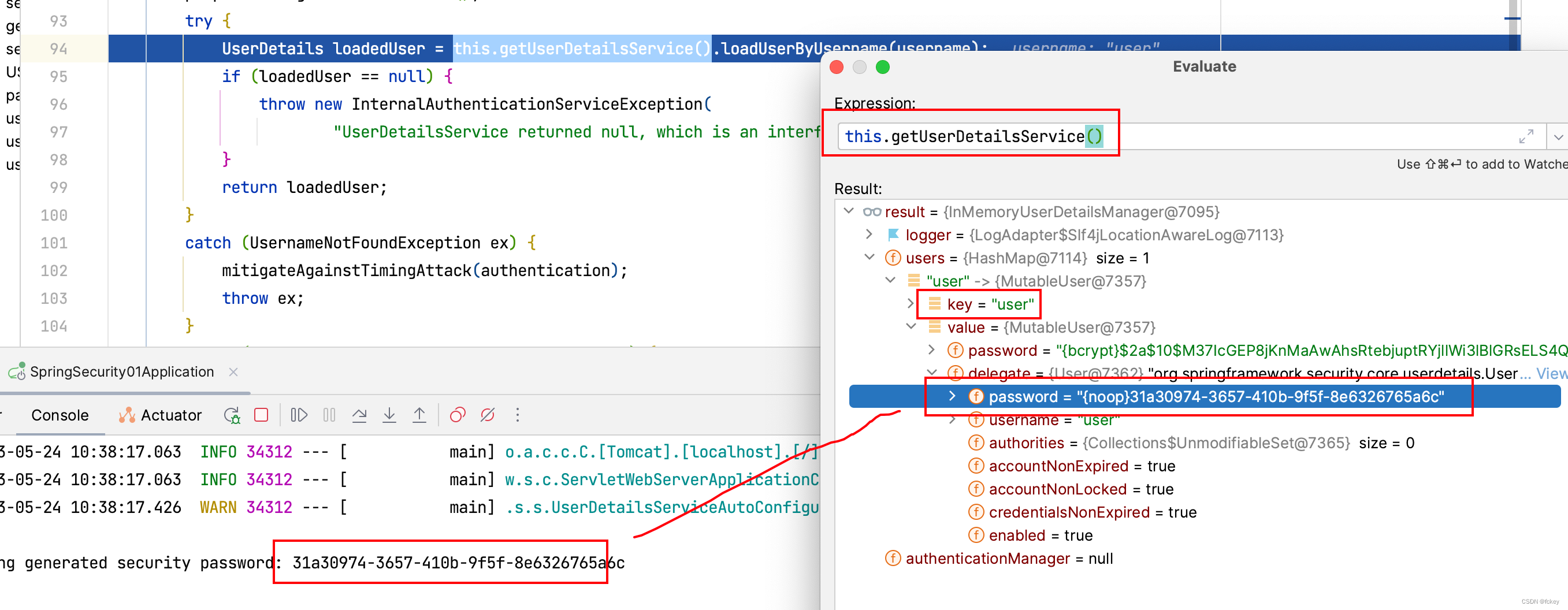Click the ServletWebServerApplicationC logger link in console
Viewport: 1568px width, 610px height.
(x=662, y=479)
